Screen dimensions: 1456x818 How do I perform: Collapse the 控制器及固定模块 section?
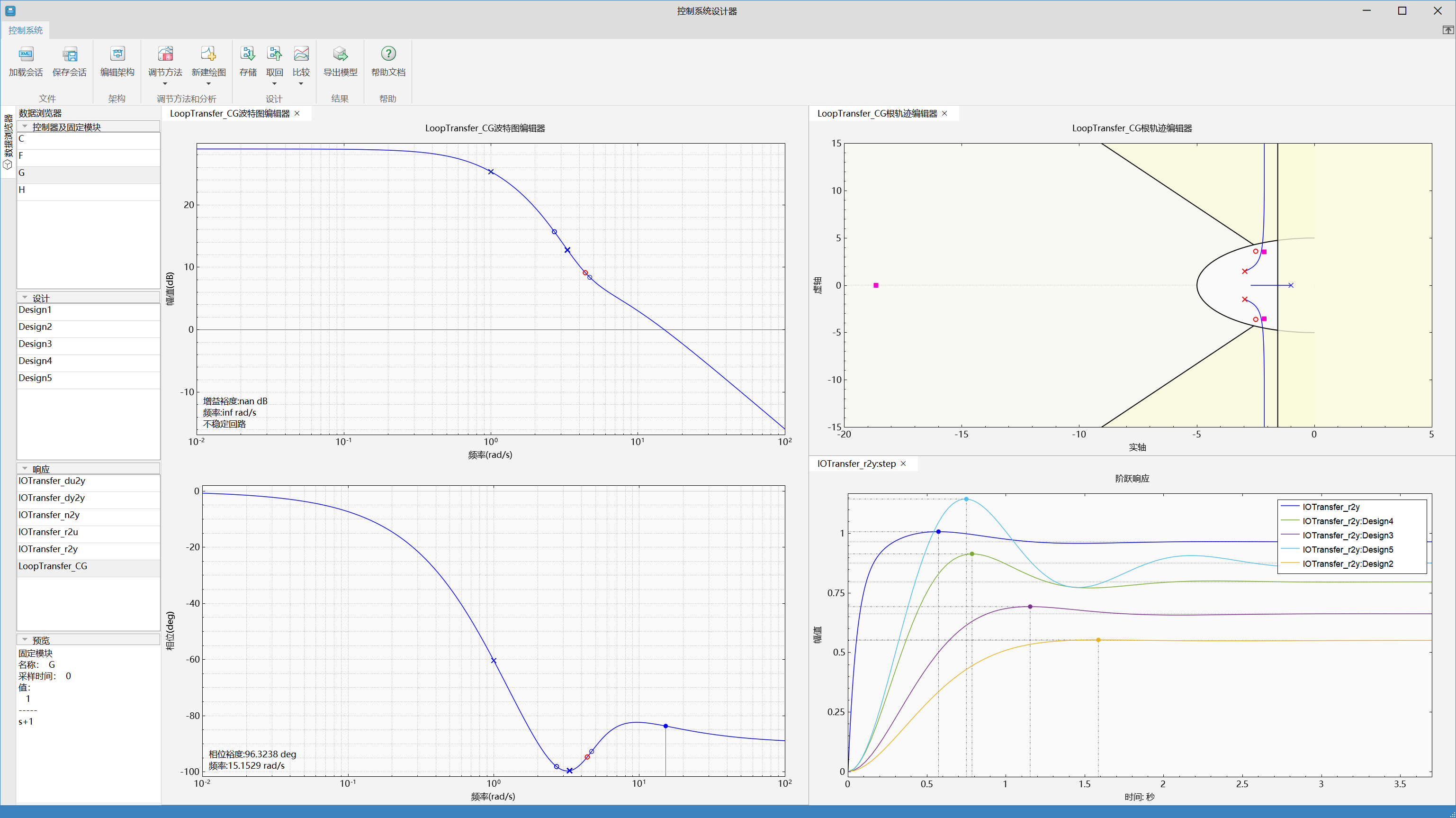(x=25, y=127)
